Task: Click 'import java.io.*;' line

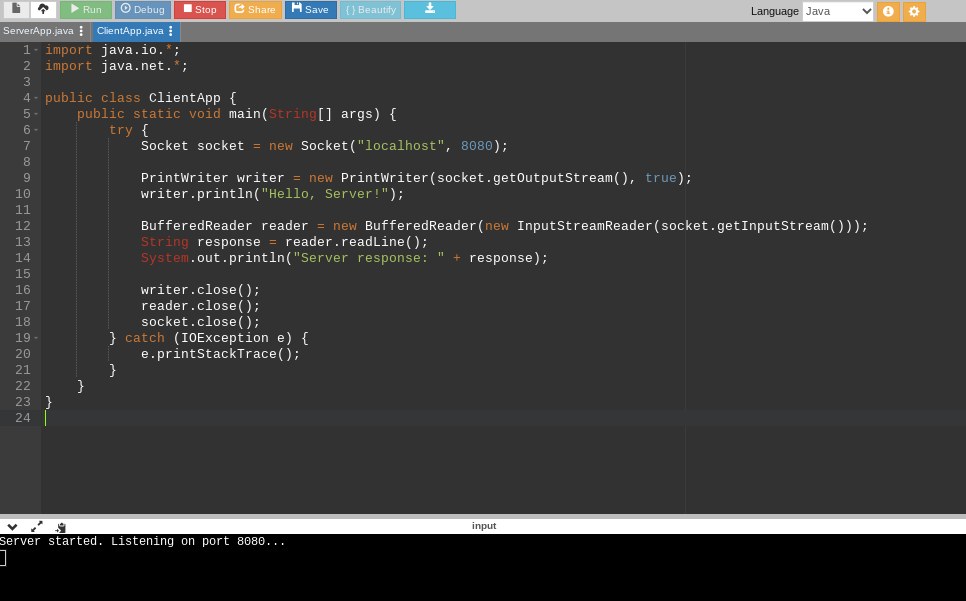Action: click(x=113, y=50)
